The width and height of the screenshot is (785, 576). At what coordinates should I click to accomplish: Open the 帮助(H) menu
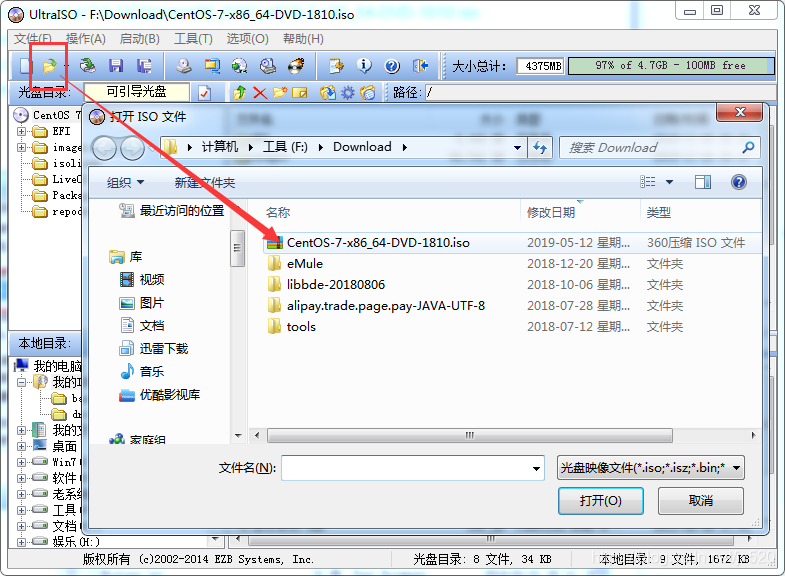pyautogui.click(x=303, y=39)
